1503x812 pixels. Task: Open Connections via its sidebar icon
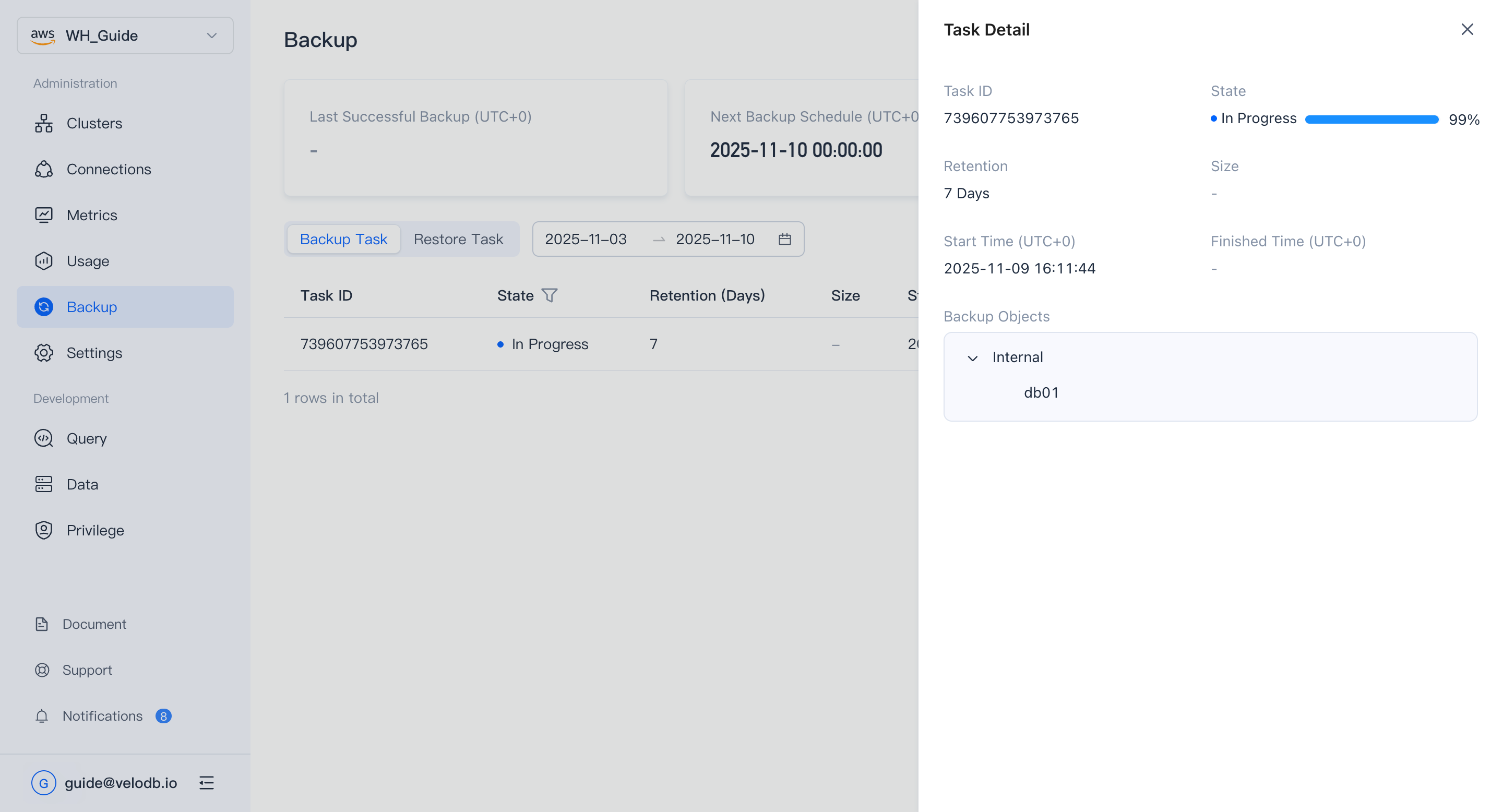pos(43,169)
